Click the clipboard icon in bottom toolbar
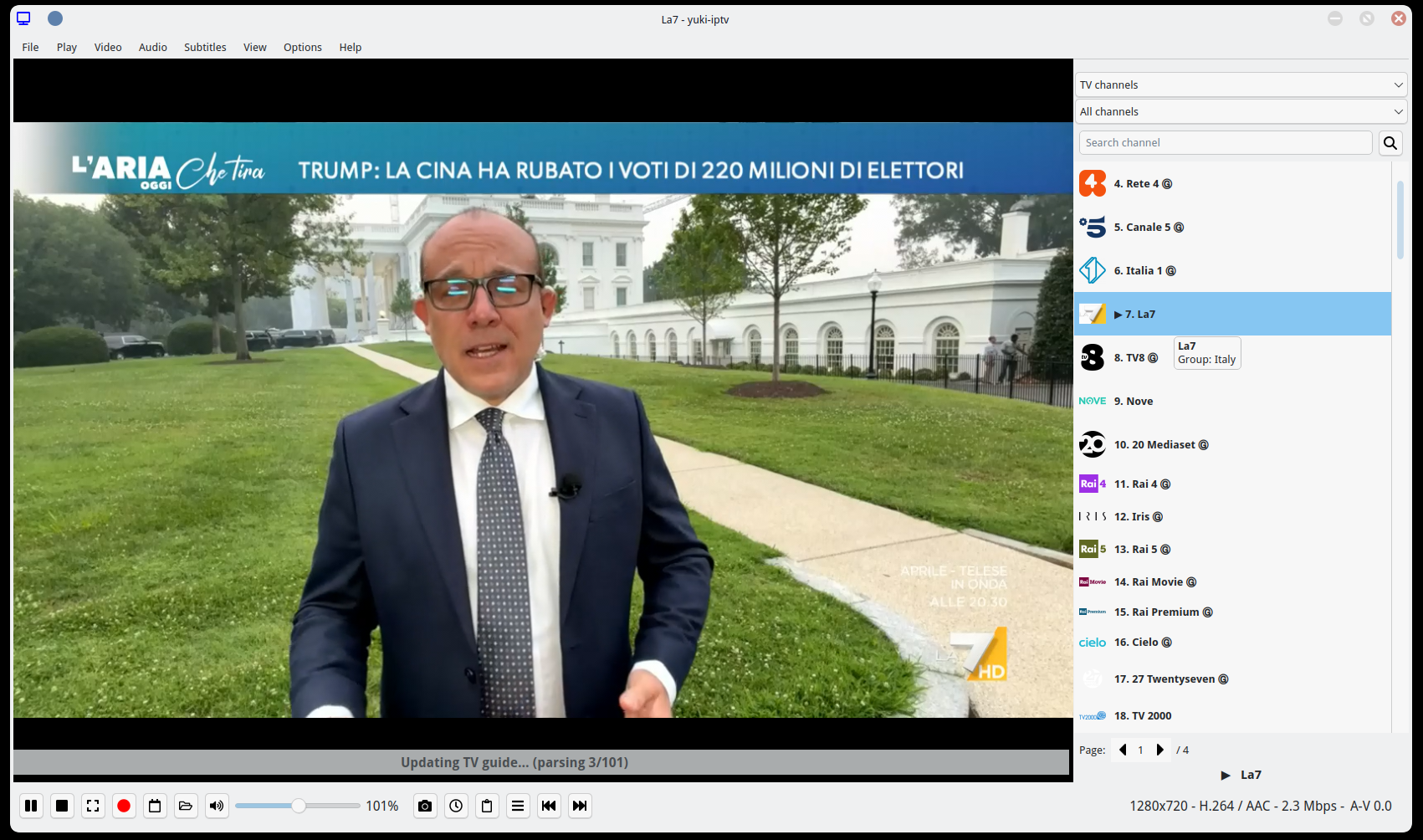The image size is (1423, 840). (487, 806)
